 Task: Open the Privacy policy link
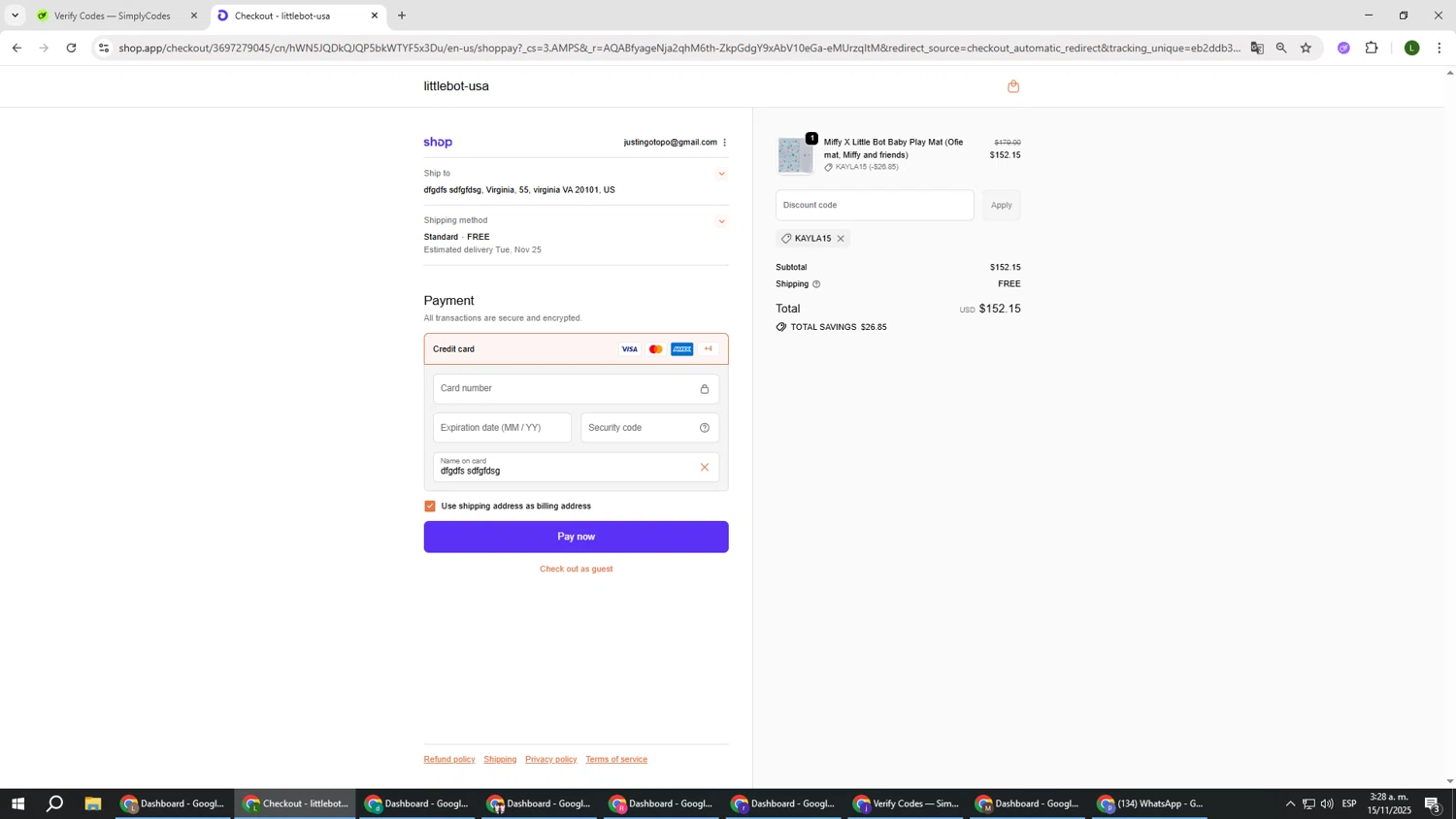point(550,760)
